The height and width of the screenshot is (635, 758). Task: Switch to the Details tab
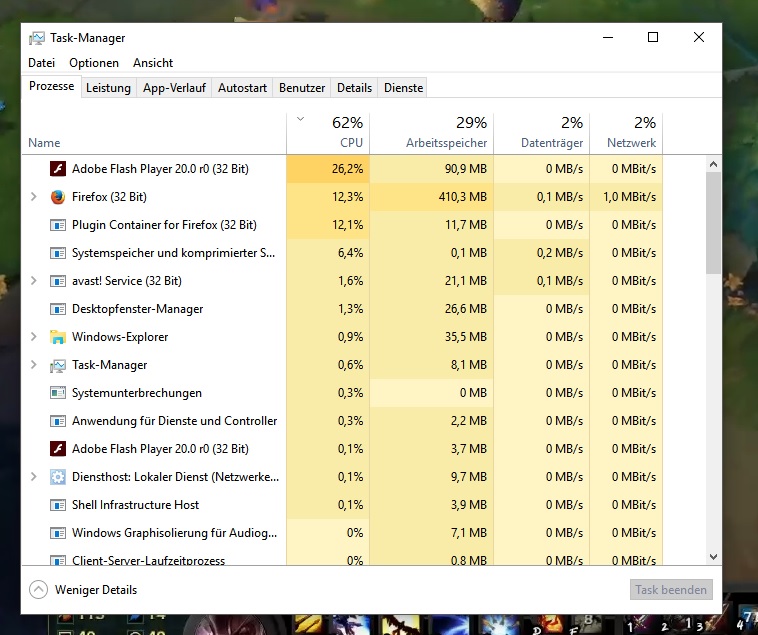pyautogui.click(x=354, y=88)
